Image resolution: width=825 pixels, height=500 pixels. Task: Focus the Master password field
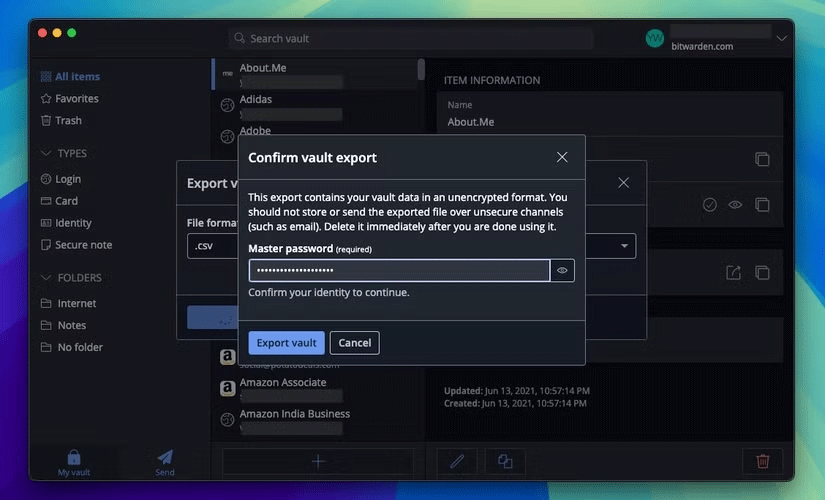click(x=399, y=271)
